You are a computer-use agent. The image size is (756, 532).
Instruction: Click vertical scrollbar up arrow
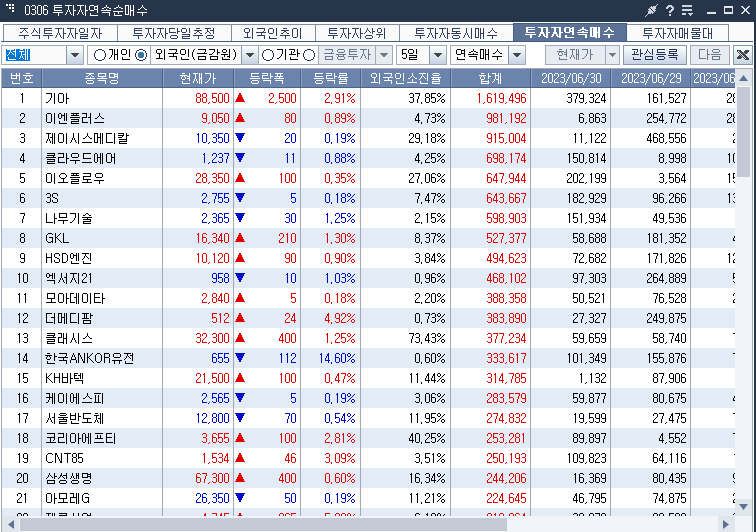click(x=743, y=78)
